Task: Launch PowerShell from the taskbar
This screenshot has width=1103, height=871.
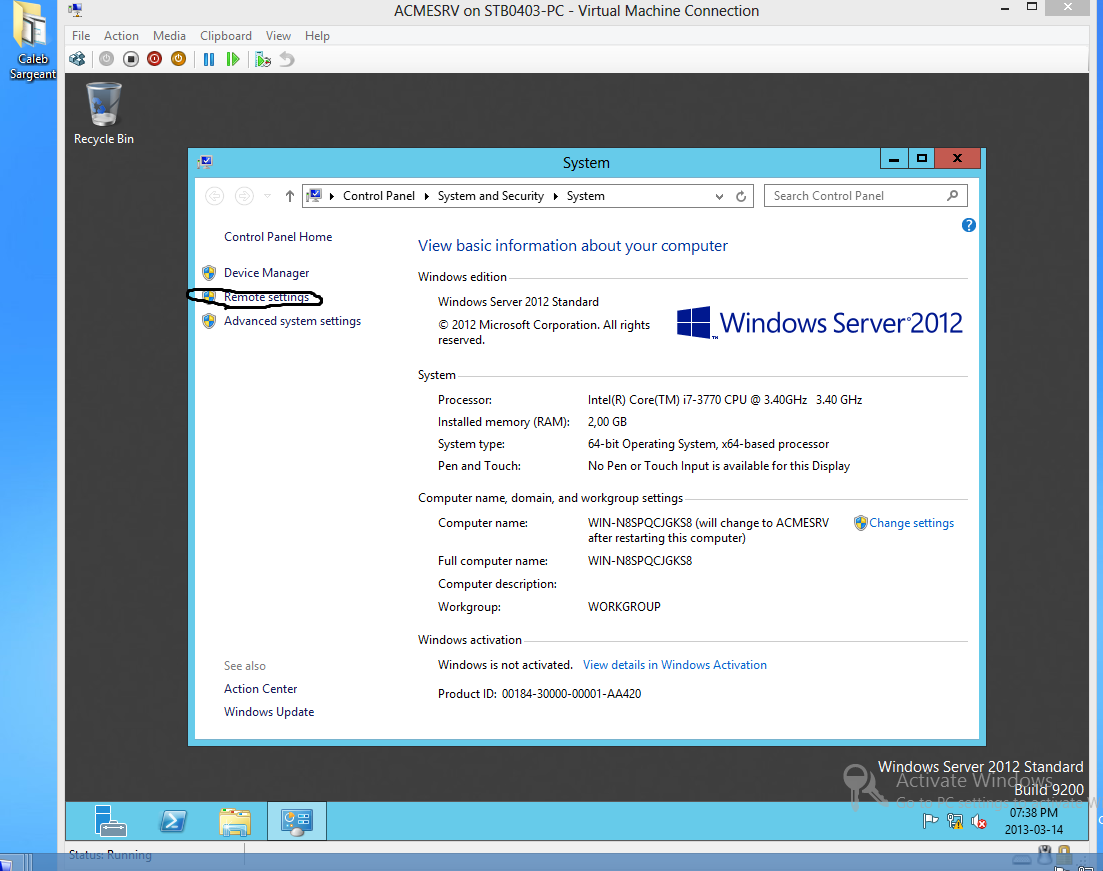Action: [x=172, y=821]
